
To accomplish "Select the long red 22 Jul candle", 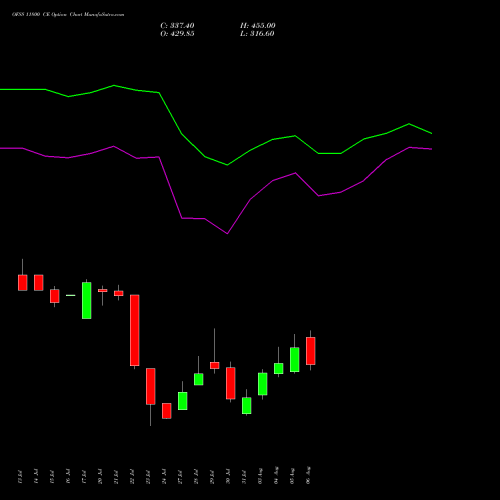I will click(135, 330).
